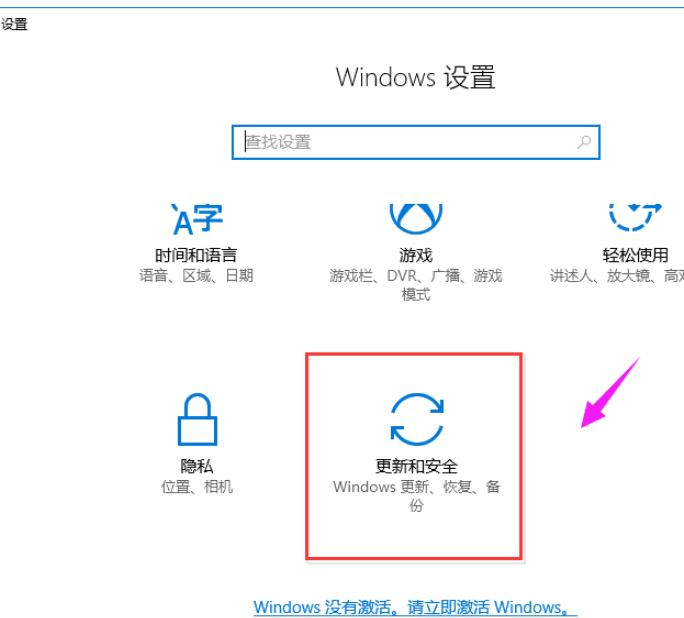The image size is (684, 618).
Task: Open the Windows 没有激活 activation link
Action: (415, 607)
